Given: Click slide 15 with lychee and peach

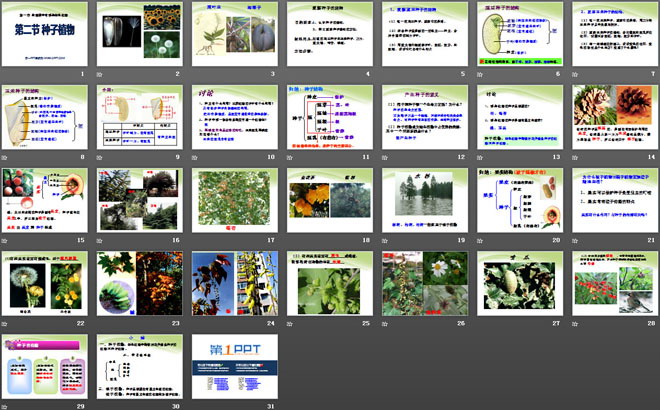Looking at the screenshot, I should [46, 201].
